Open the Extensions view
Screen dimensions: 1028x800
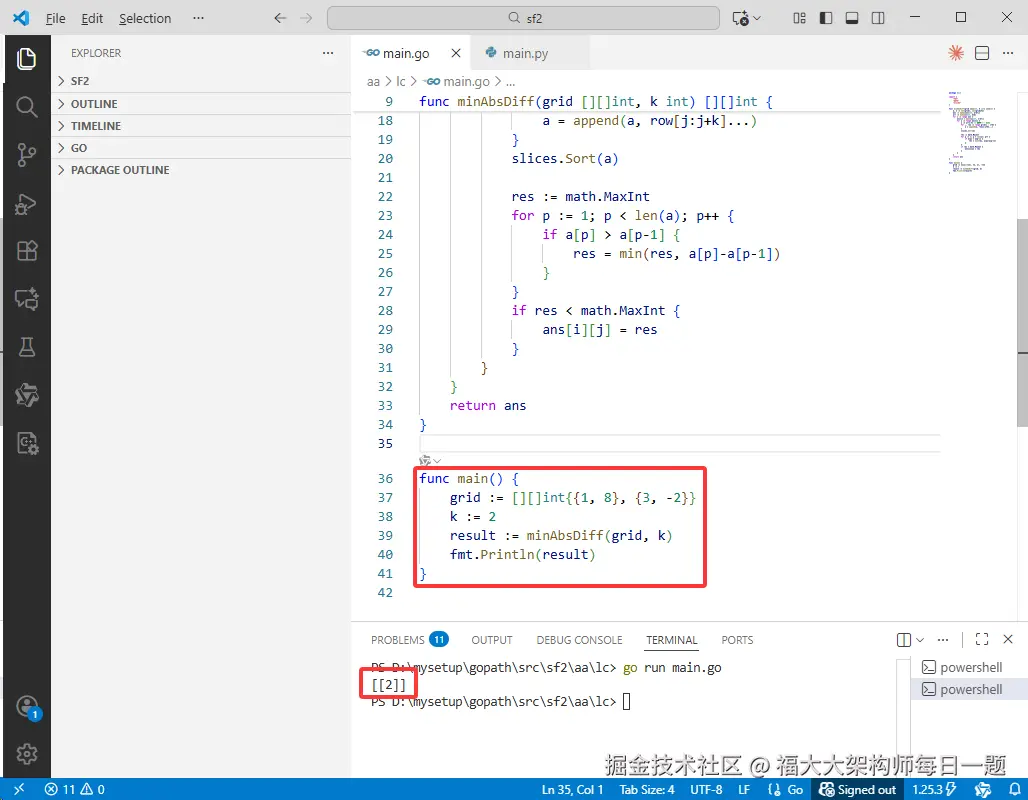[26, 251]
